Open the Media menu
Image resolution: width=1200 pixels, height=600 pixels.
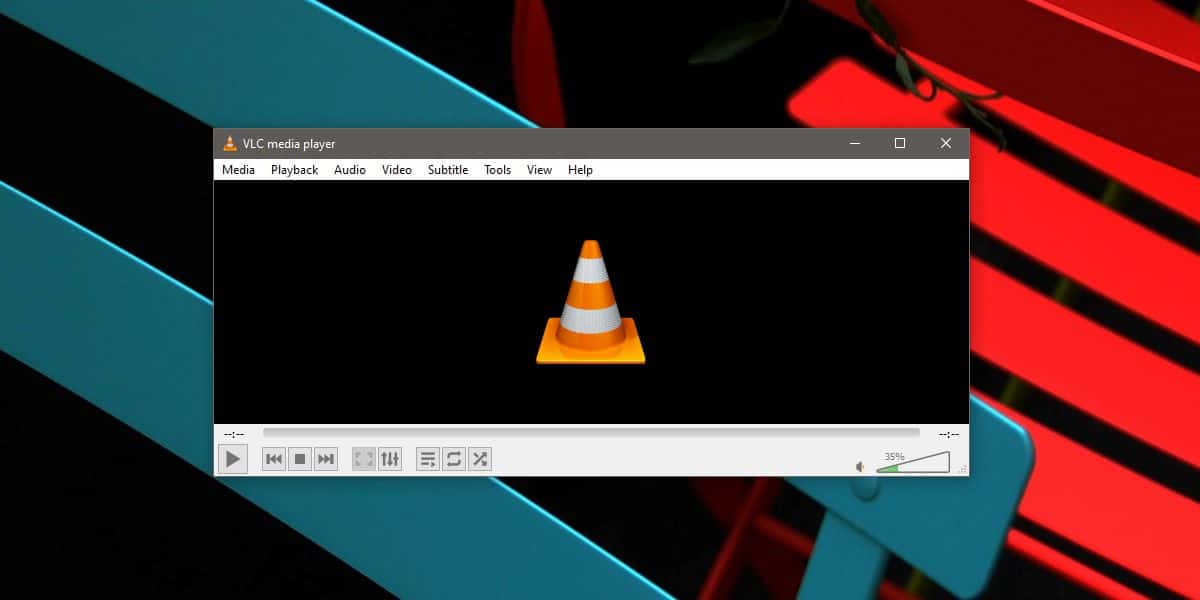(x=238, y=170)
